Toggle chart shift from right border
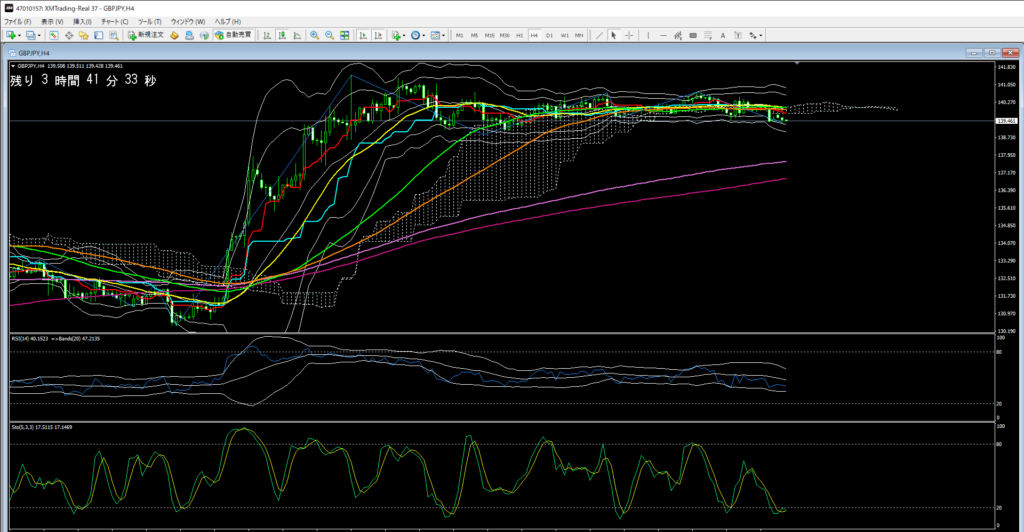Image resolution: width=1024 pixels, height=532 pixels. pyautogui.click(x=378, y=35)
